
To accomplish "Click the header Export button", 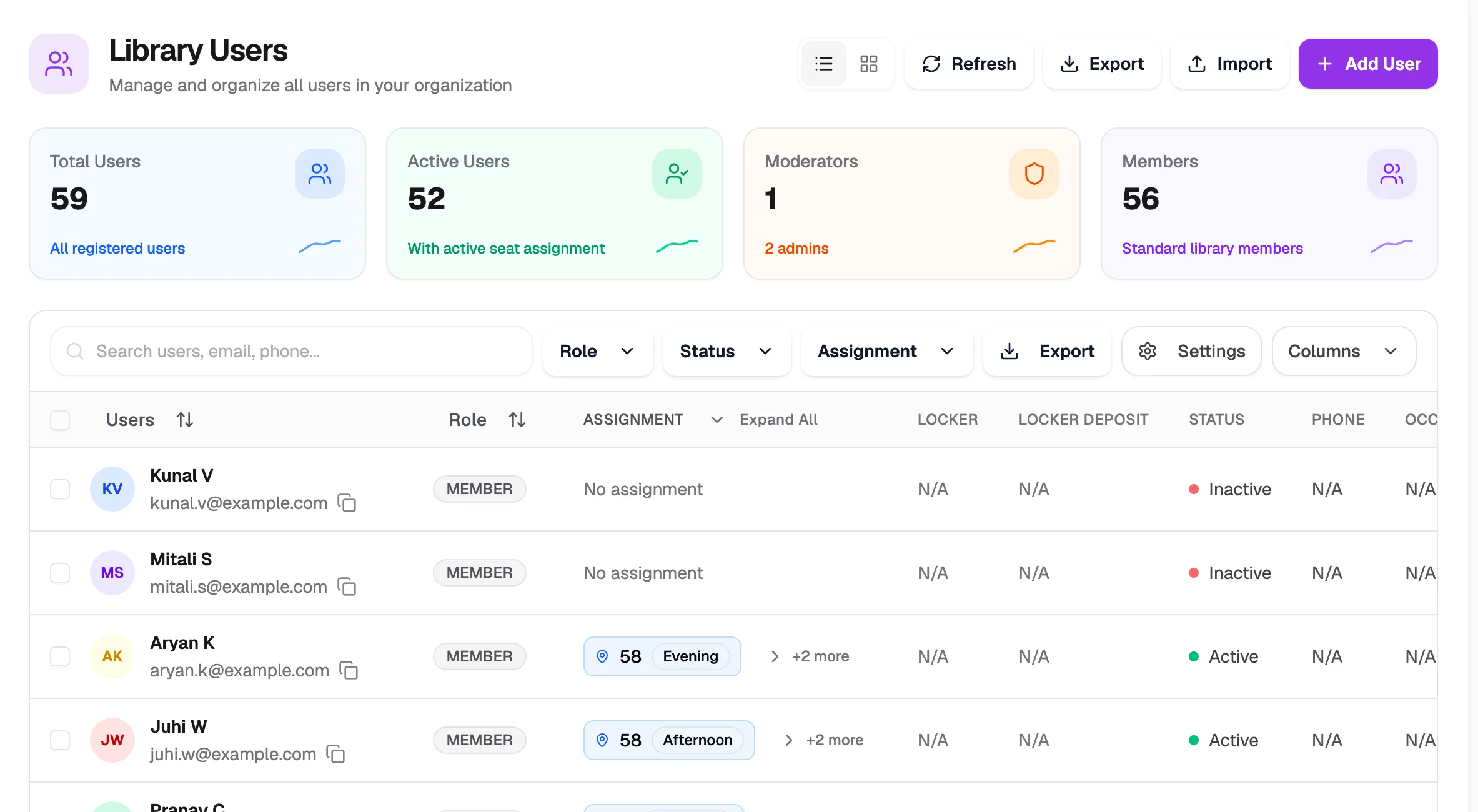I will (x=1102, y=64).
